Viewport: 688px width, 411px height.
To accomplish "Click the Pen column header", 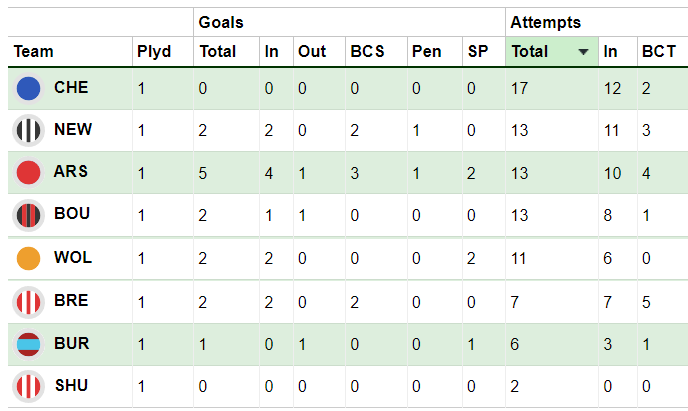I will pyautogui.click(x=426, y=51).
